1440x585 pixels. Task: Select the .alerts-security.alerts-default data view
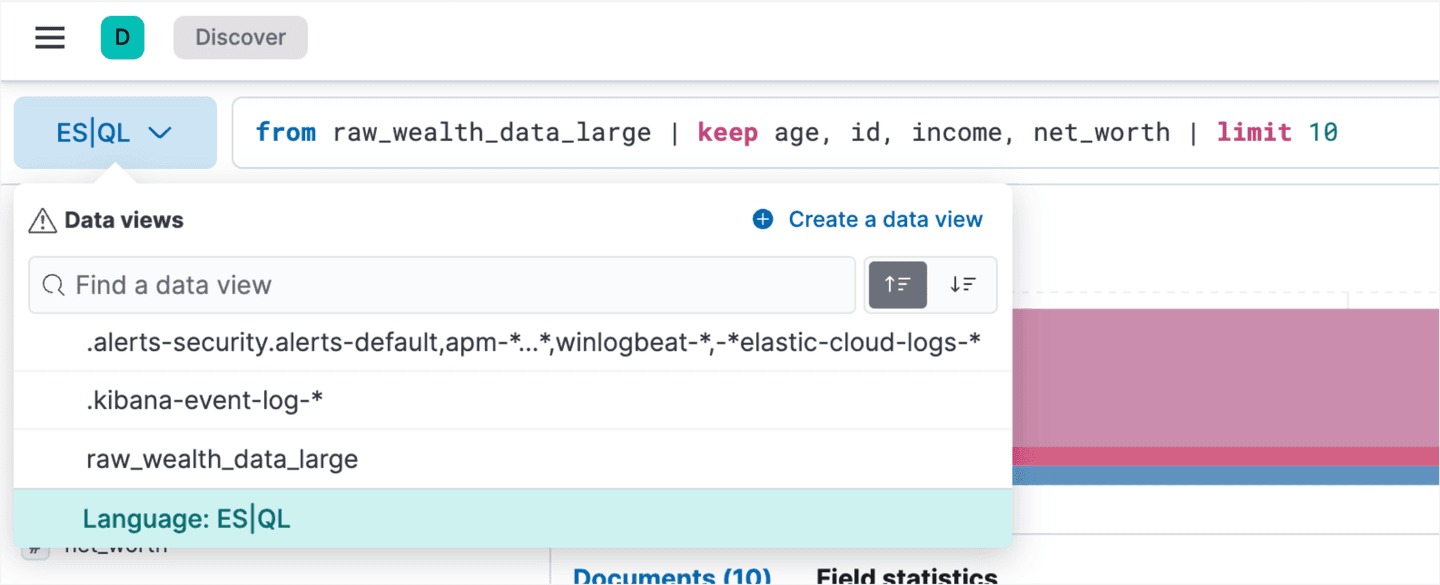[532, 343]
